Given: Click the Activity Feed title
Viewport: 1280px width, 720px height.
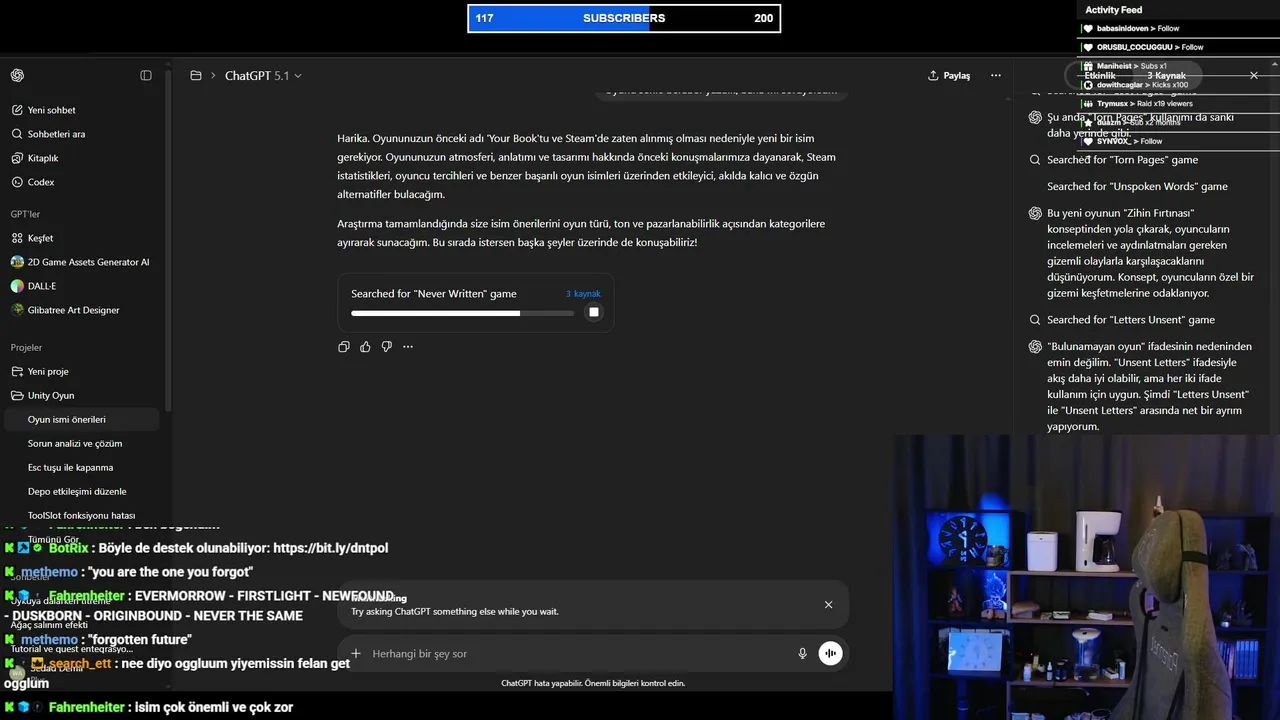Looking at the screenshot, I should 1114,10.
